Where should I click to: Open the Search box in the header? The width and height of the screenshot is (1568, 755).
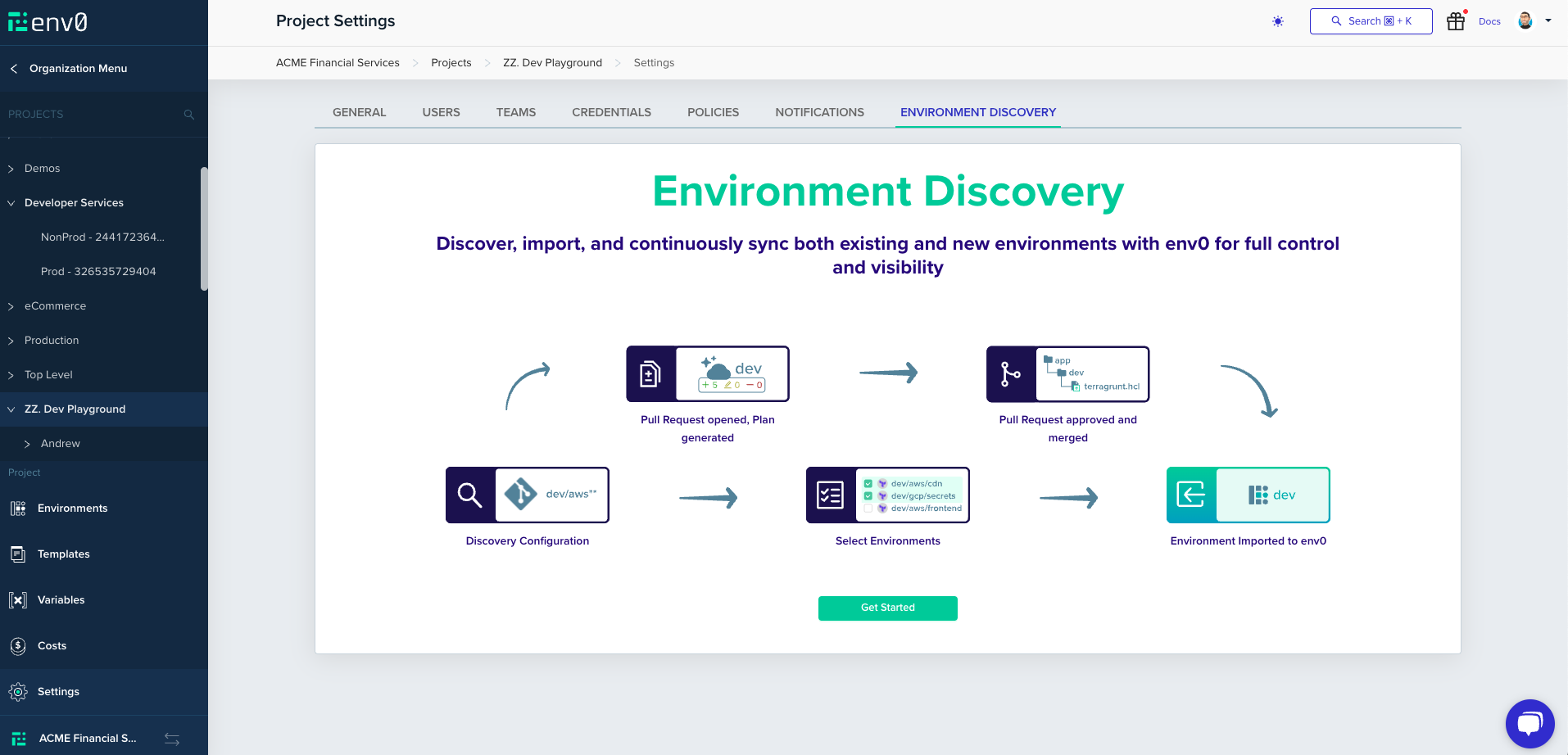pyautogui.click(x=1371, y=21)
